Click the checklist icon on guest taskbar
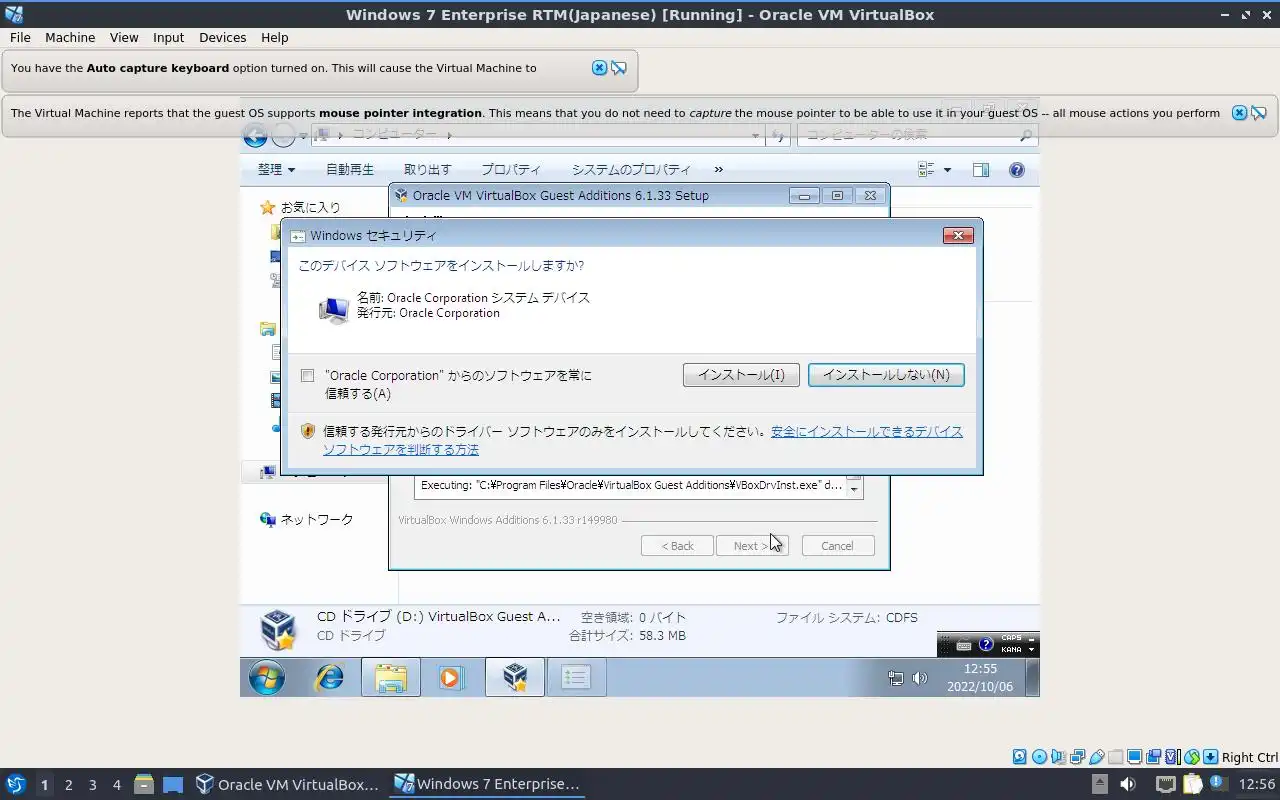This screenshot has height=800, width=1280. click(575, 677)
